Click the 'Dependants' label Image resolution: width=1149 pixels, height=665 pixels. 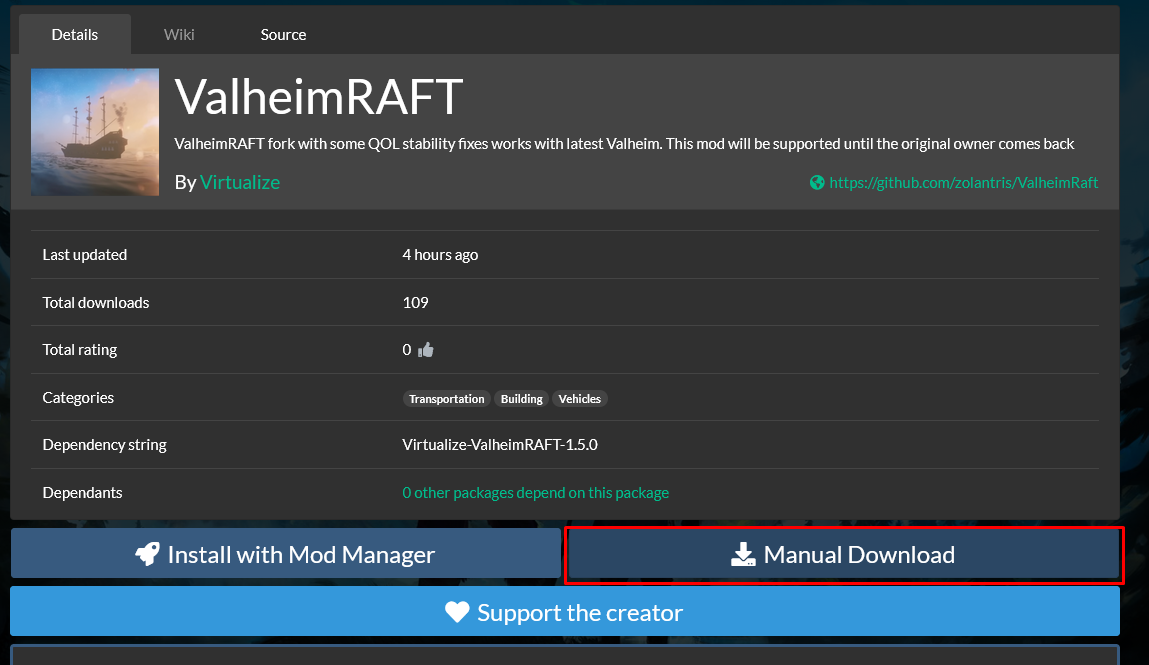[x=82, y=493]
